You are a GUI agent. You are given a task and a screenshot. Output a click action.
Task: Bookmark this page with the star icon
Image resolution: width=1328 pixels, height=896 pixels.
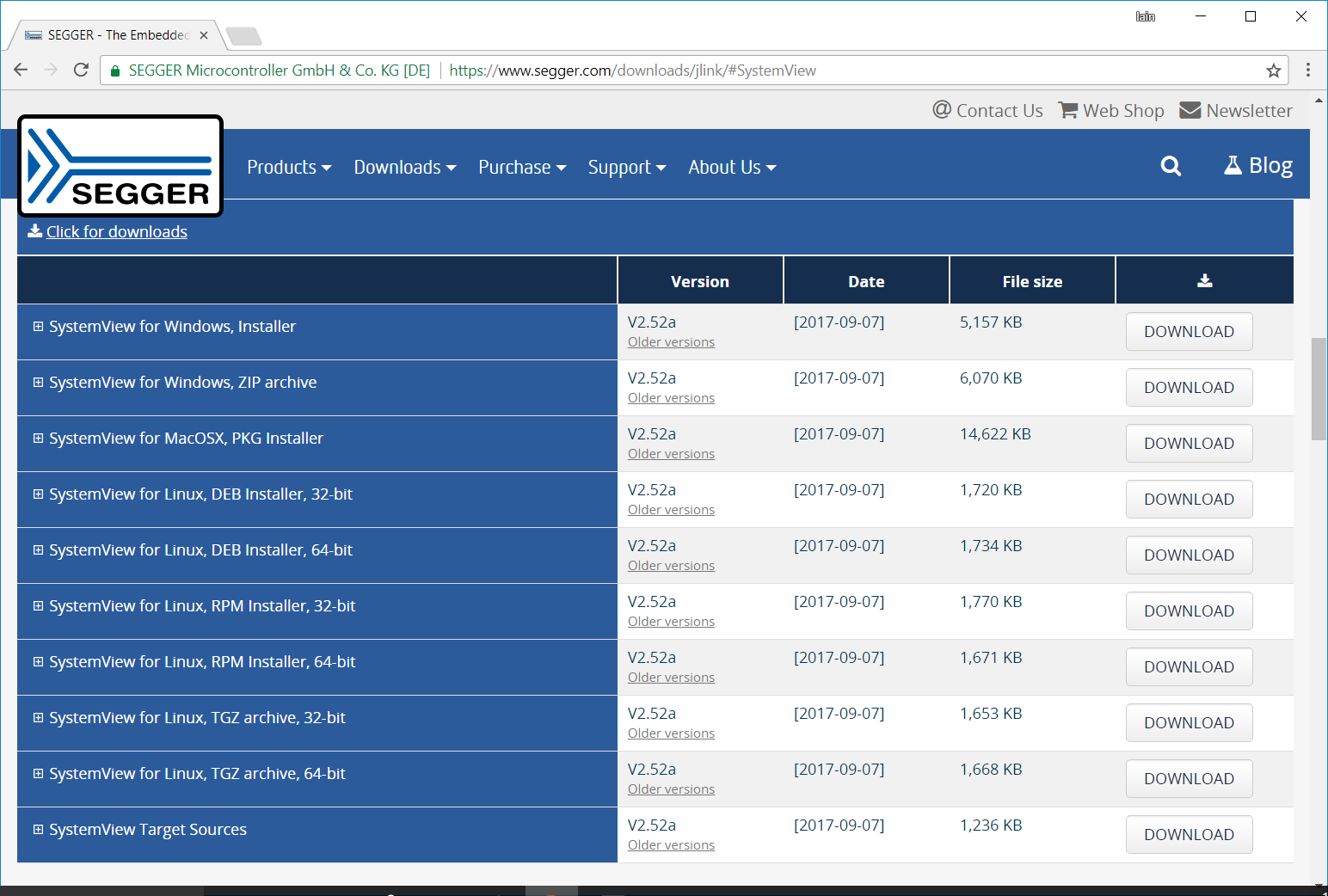pos(1274,71)
